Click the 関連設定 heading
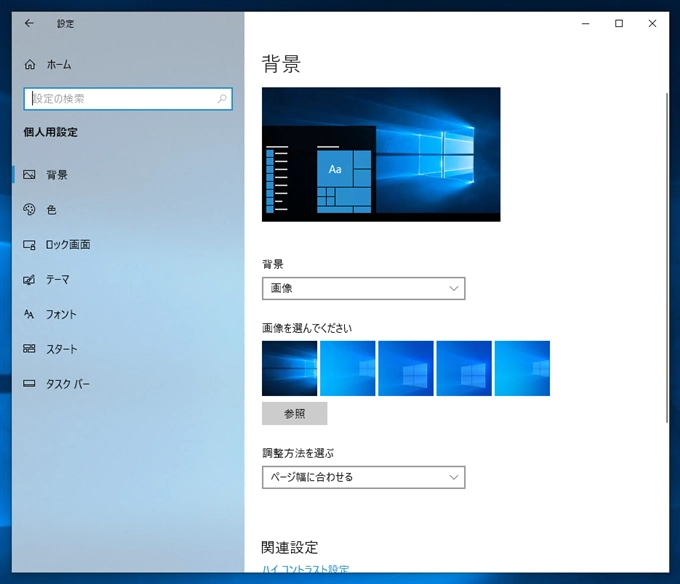 (x=290, y=548)
